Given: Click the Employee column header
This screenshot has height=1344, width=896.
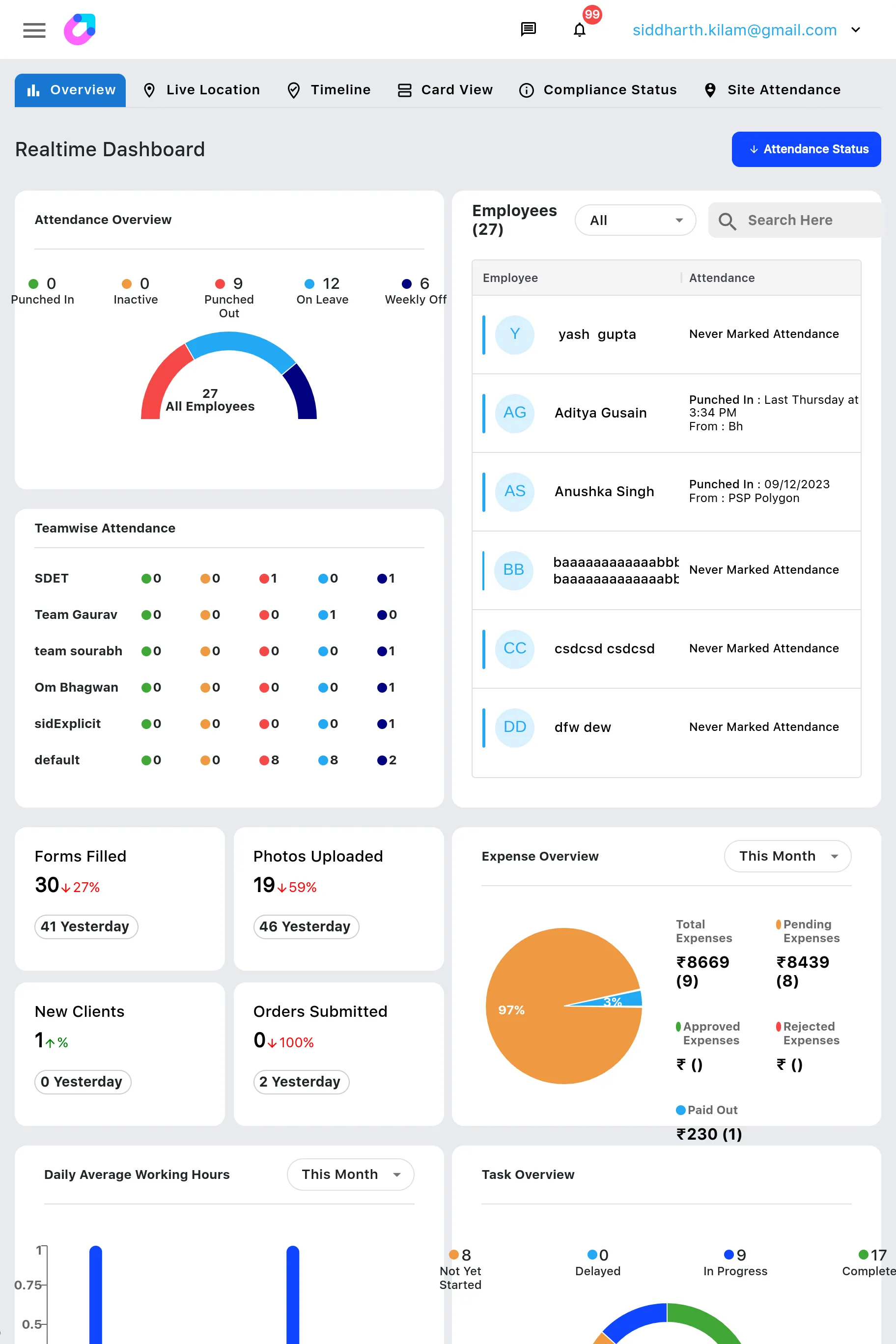Looking at the screenshot, I should coord(510,279).
